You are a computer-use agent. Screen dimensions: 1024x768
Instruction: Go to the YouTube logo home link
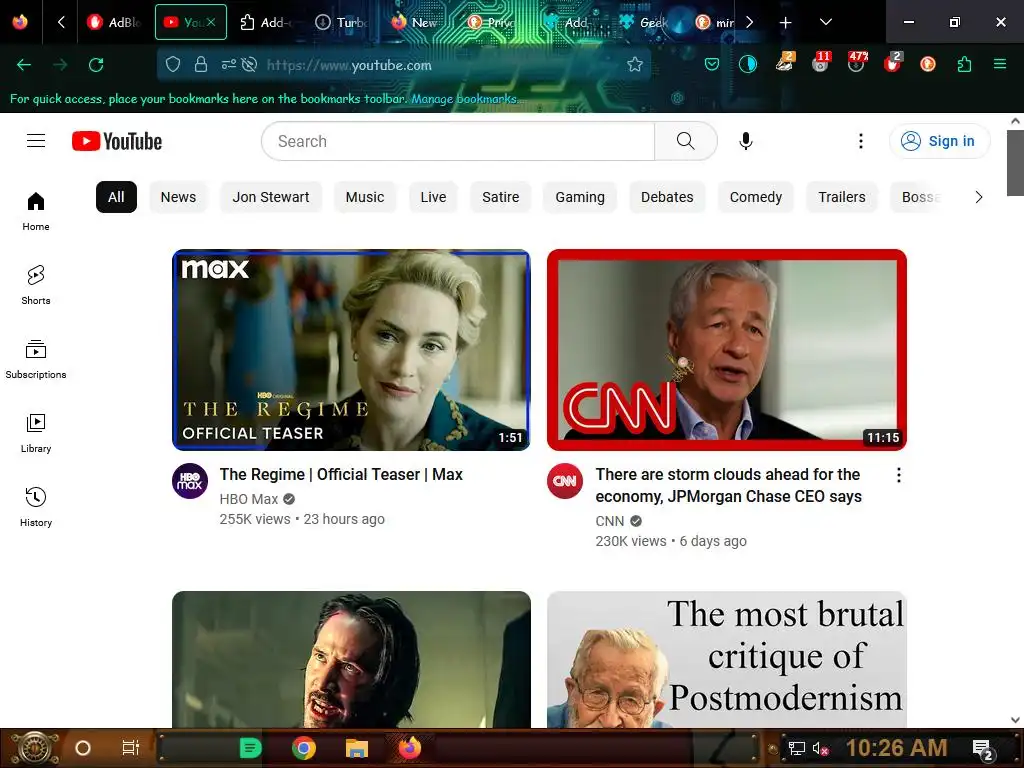[x=117, y=141]
